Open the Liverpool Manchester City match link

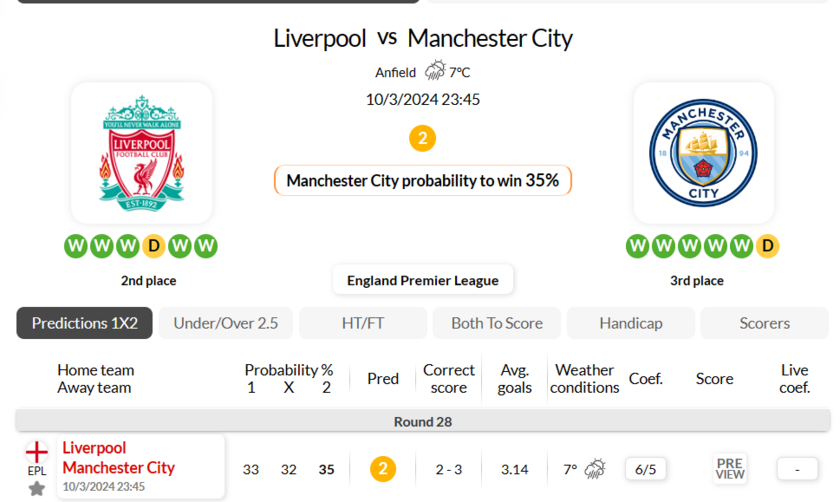(119, 458)
